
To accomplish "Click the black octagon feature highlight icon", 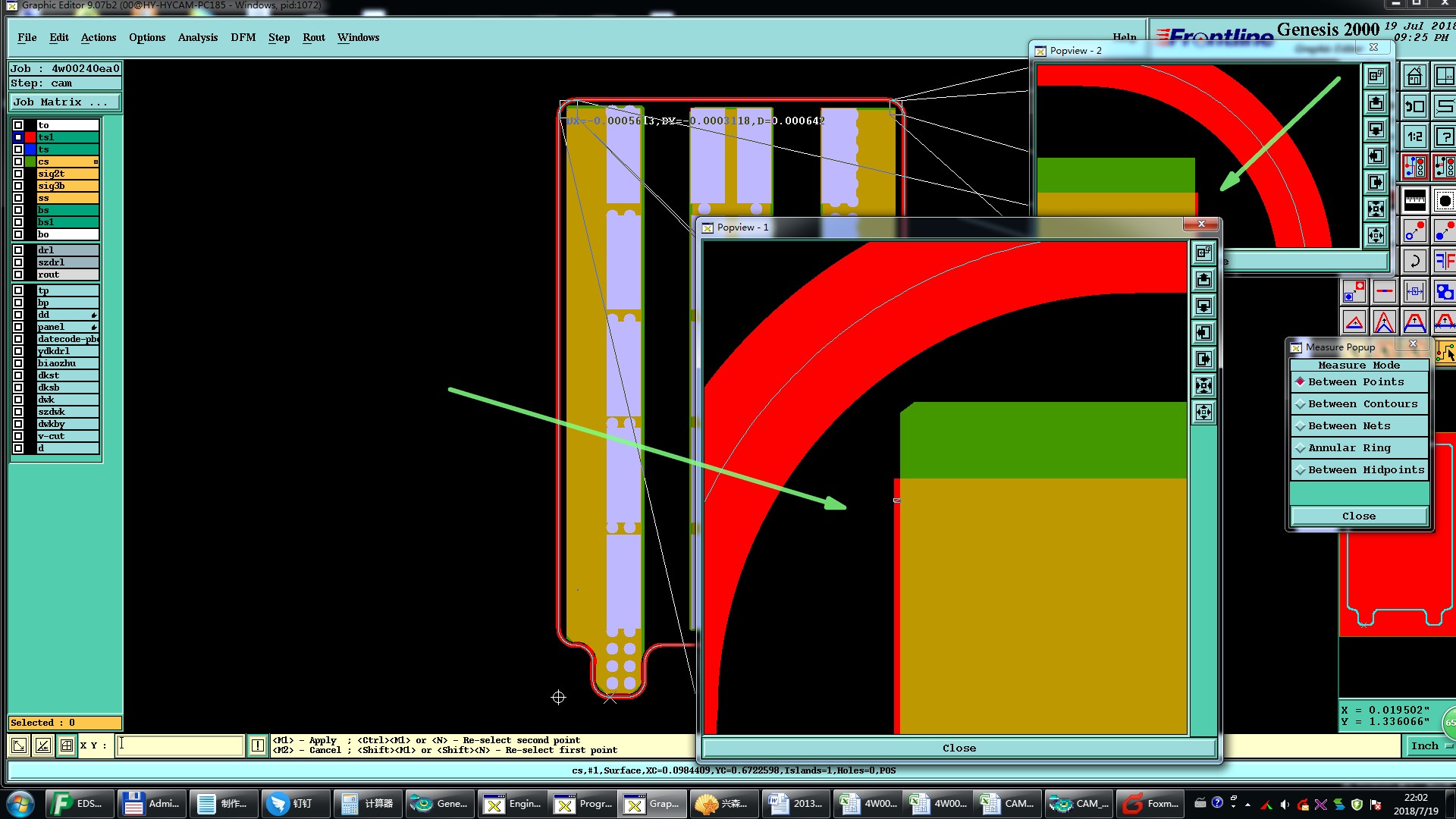I will [1445, 200].
